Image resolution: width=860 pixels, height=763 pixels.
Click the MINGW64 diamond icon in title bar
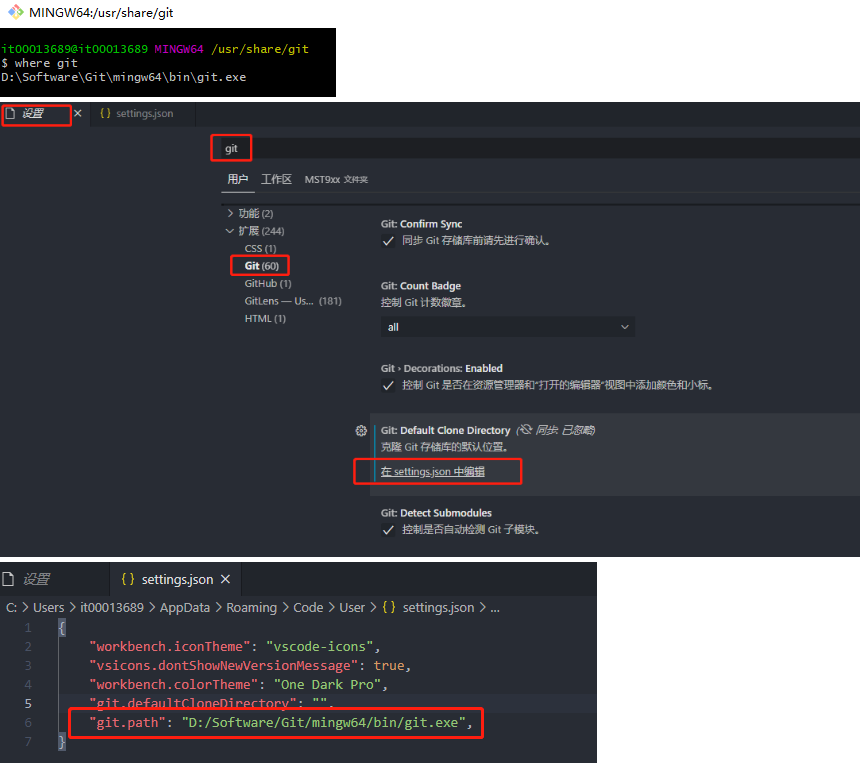click(14, 13)
